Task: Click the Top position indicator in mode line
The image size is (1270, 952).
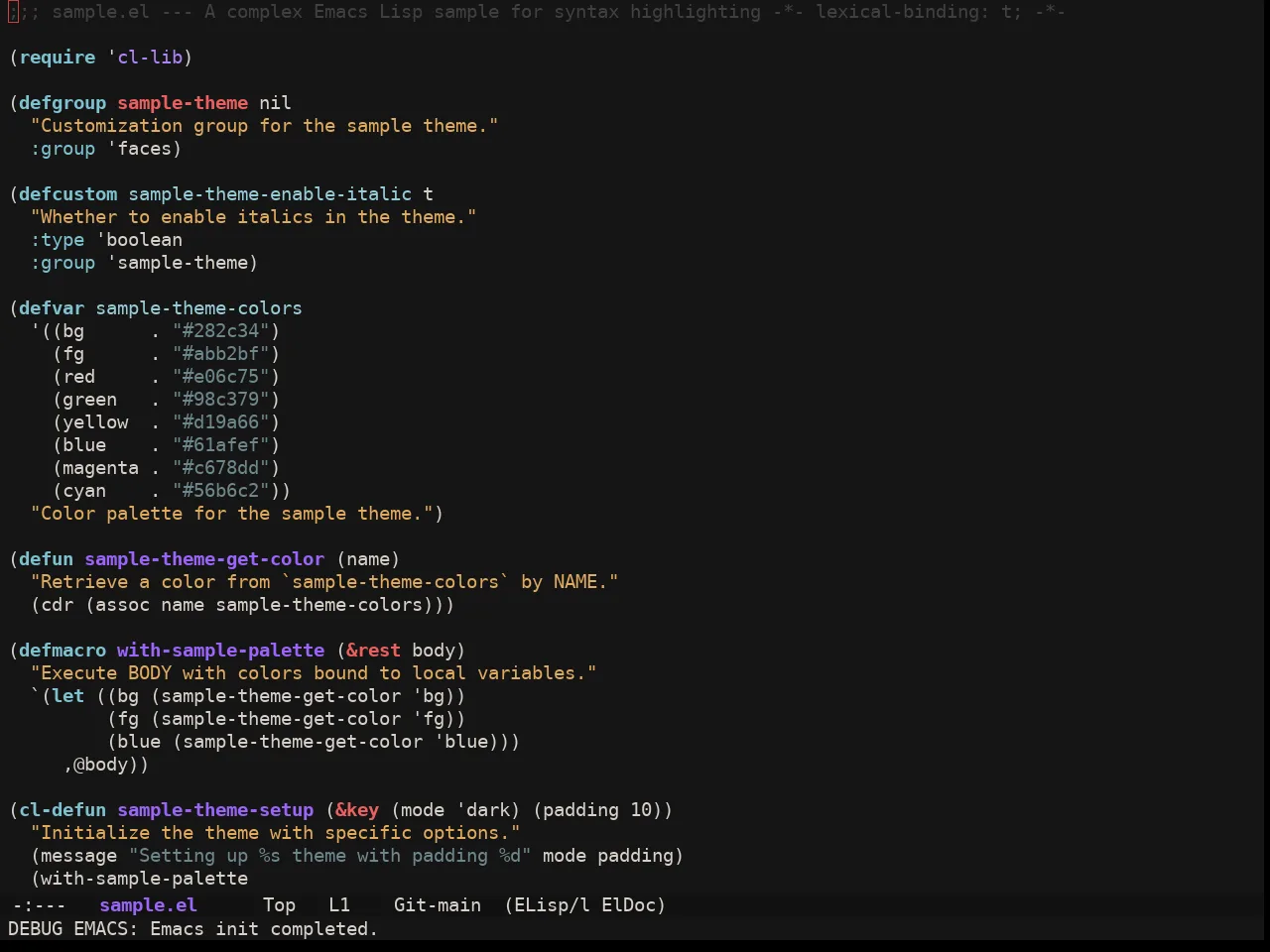Action: pyautogui.click(x=279, y=905)
